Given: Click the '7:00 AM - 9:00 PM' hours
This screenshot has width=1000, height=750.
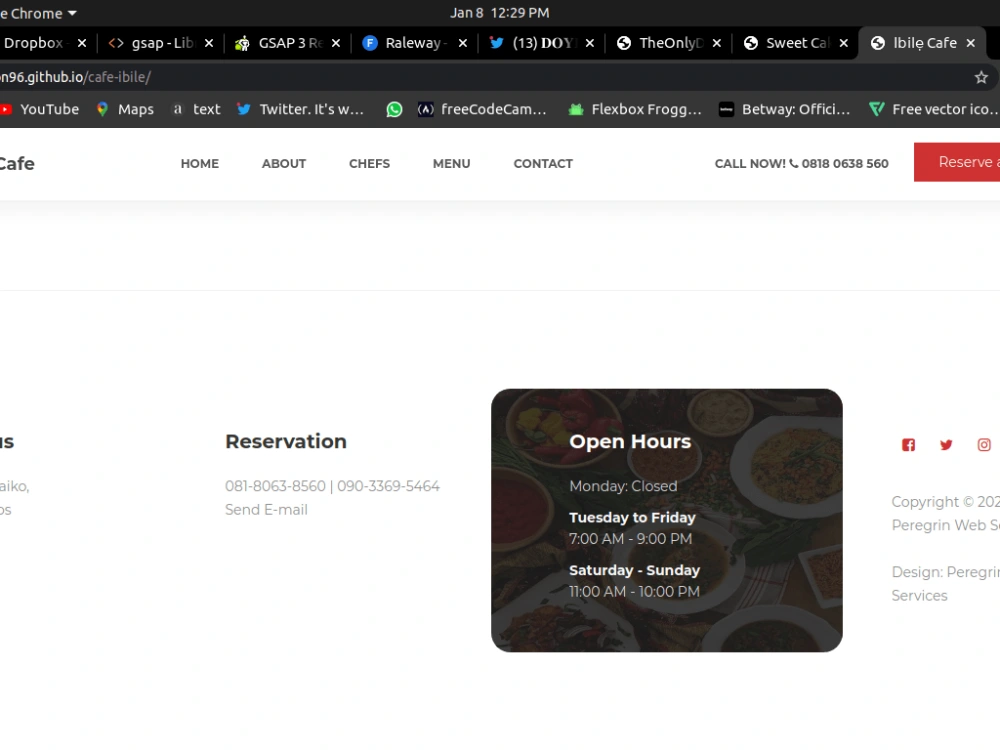Looking at the screenshot, I should tap(630, 539).
